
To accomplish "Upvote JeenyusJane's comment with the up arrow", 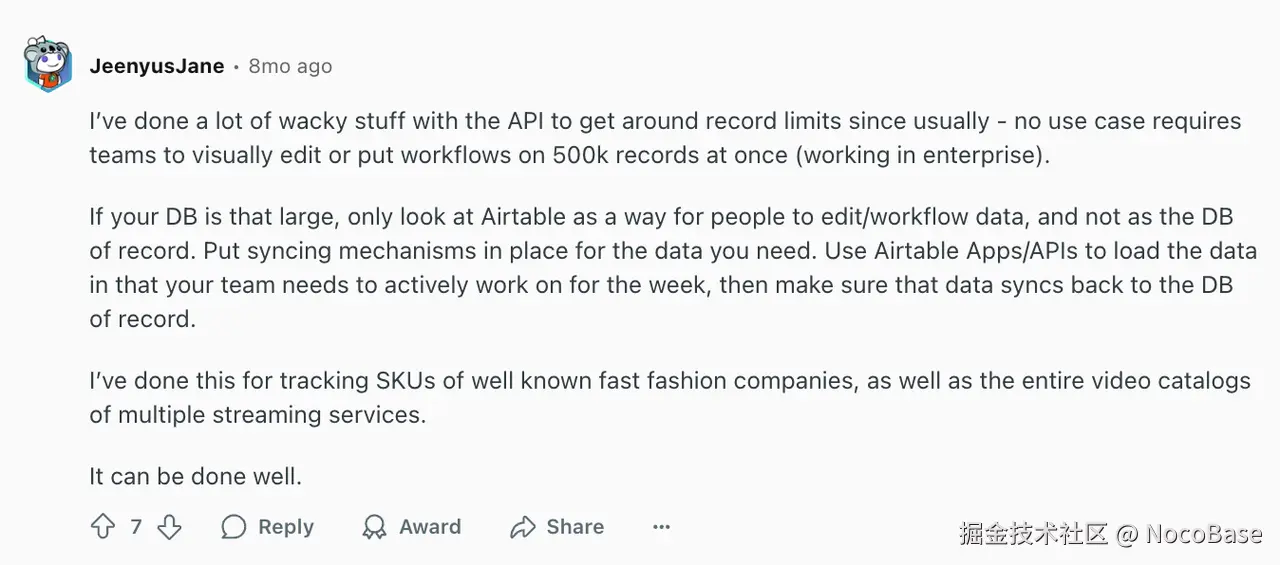I will (103, 527).
